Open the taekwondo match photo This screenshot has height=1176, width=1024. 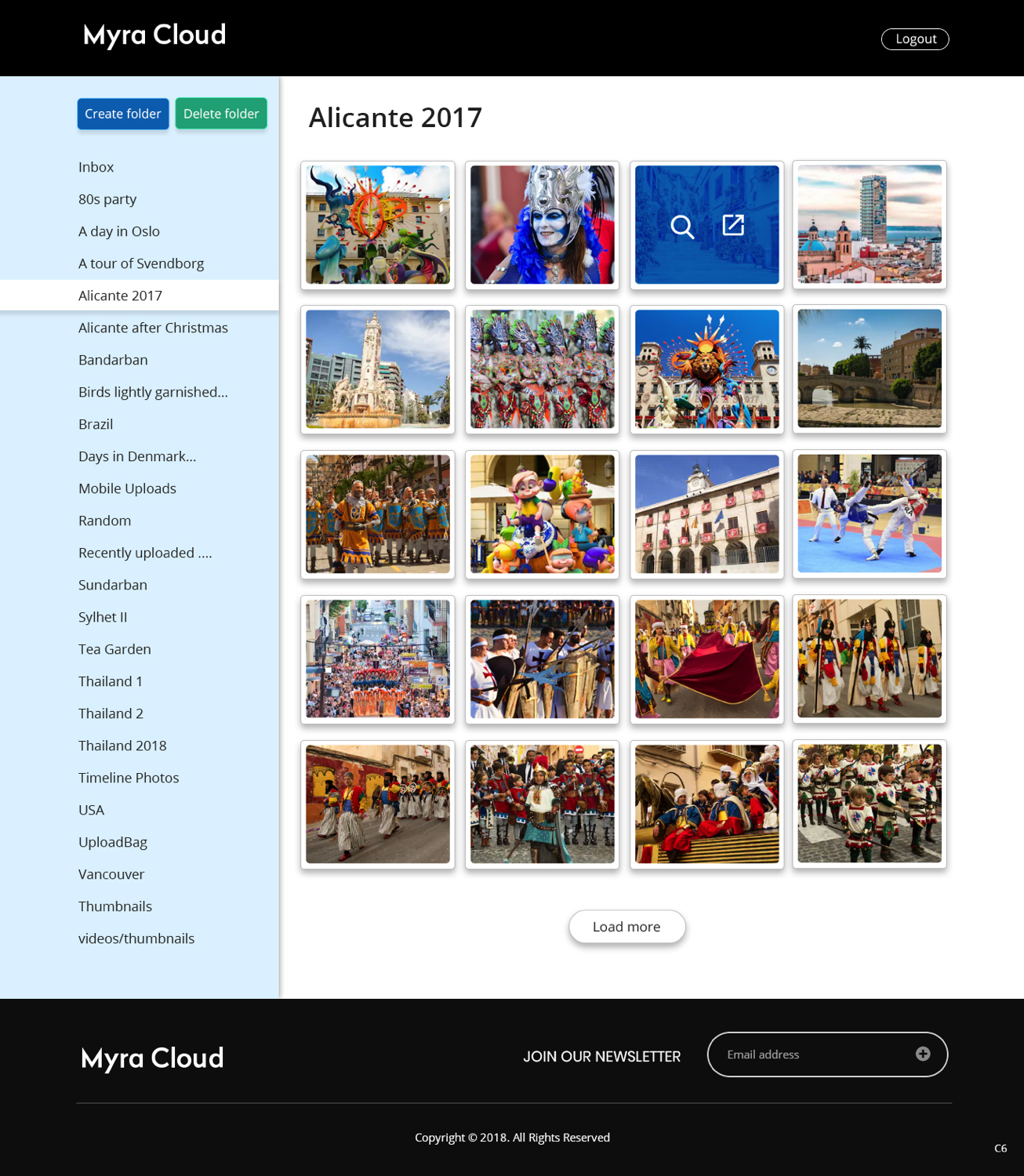coord(869,514)
